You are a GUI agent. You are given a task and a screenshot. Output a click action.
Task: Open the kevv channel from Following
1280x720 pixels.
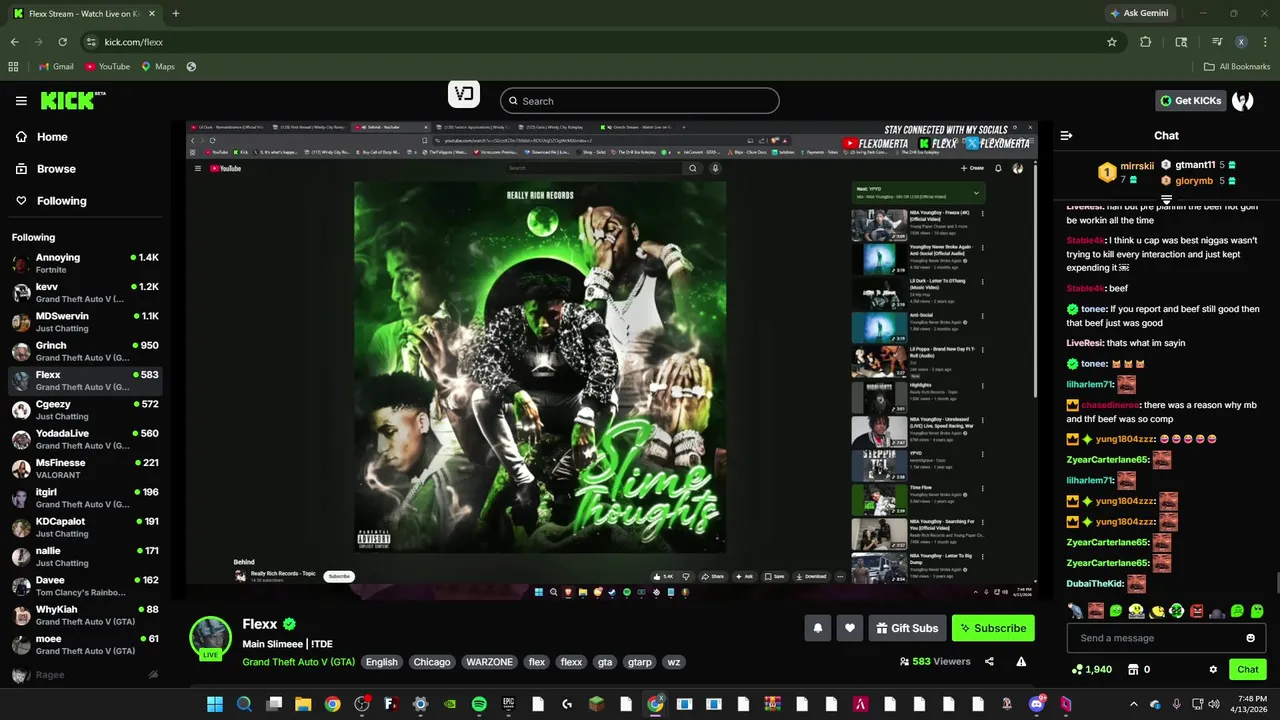pyautogui.click(x=84, y=292)
